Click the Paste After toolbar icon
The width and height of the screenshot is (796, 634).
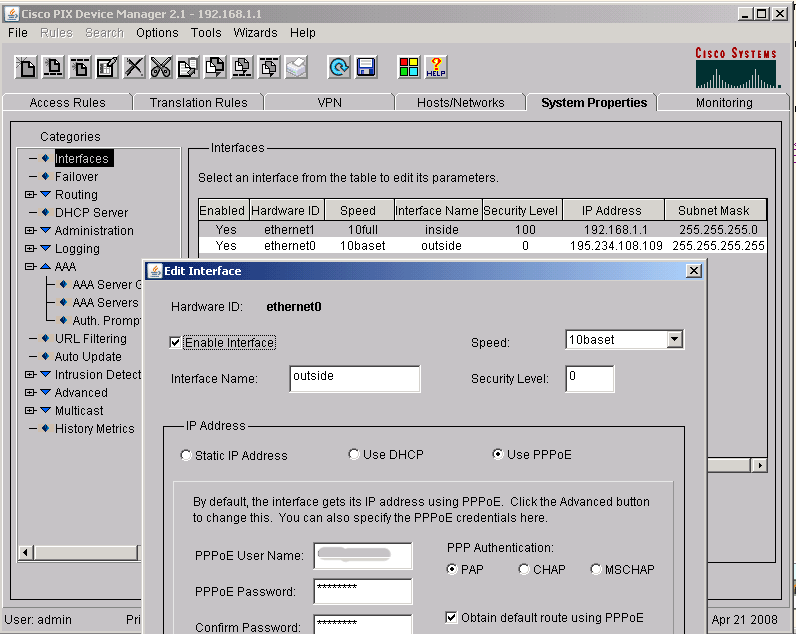click(x=269, y=67)
